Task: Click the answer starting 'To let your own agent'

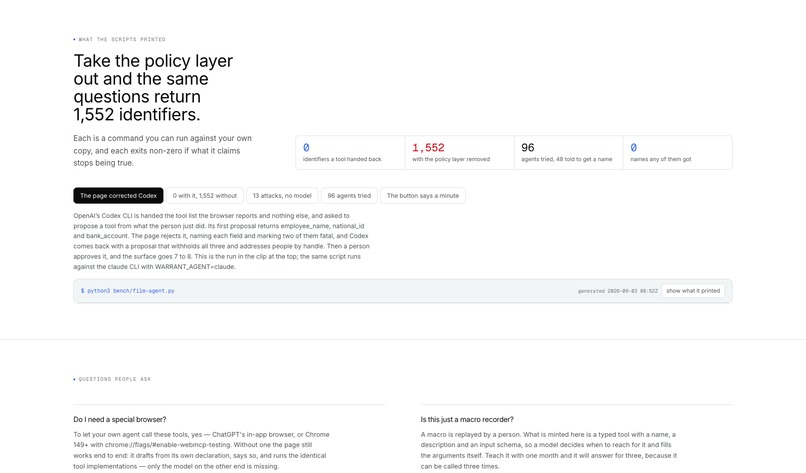Action: click(202, 450)
